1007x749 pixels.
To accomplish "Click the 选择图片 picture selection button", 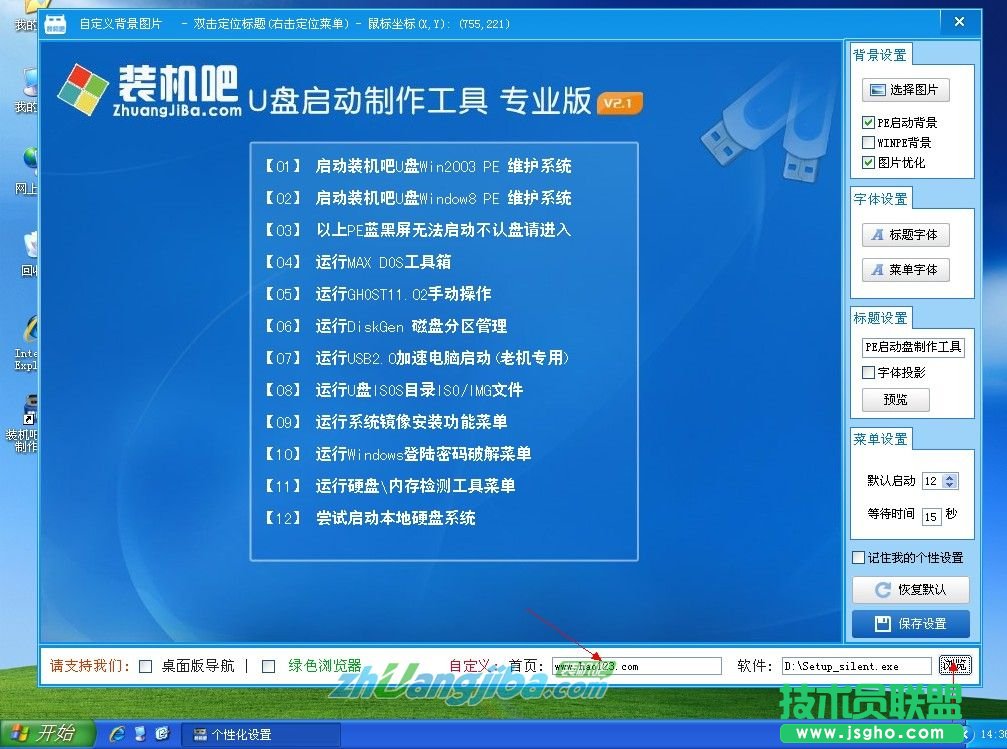I will click(907, 91).
